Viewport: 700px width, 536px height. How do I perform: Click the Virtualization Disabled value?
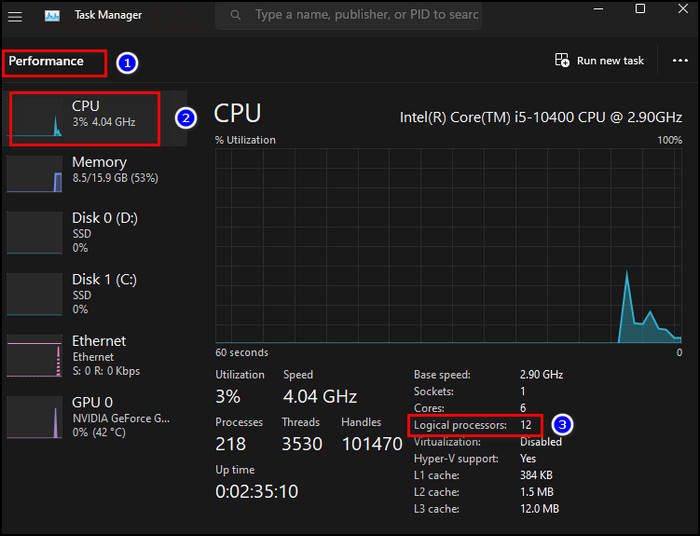pyautogui.click(x=541, y=442)
